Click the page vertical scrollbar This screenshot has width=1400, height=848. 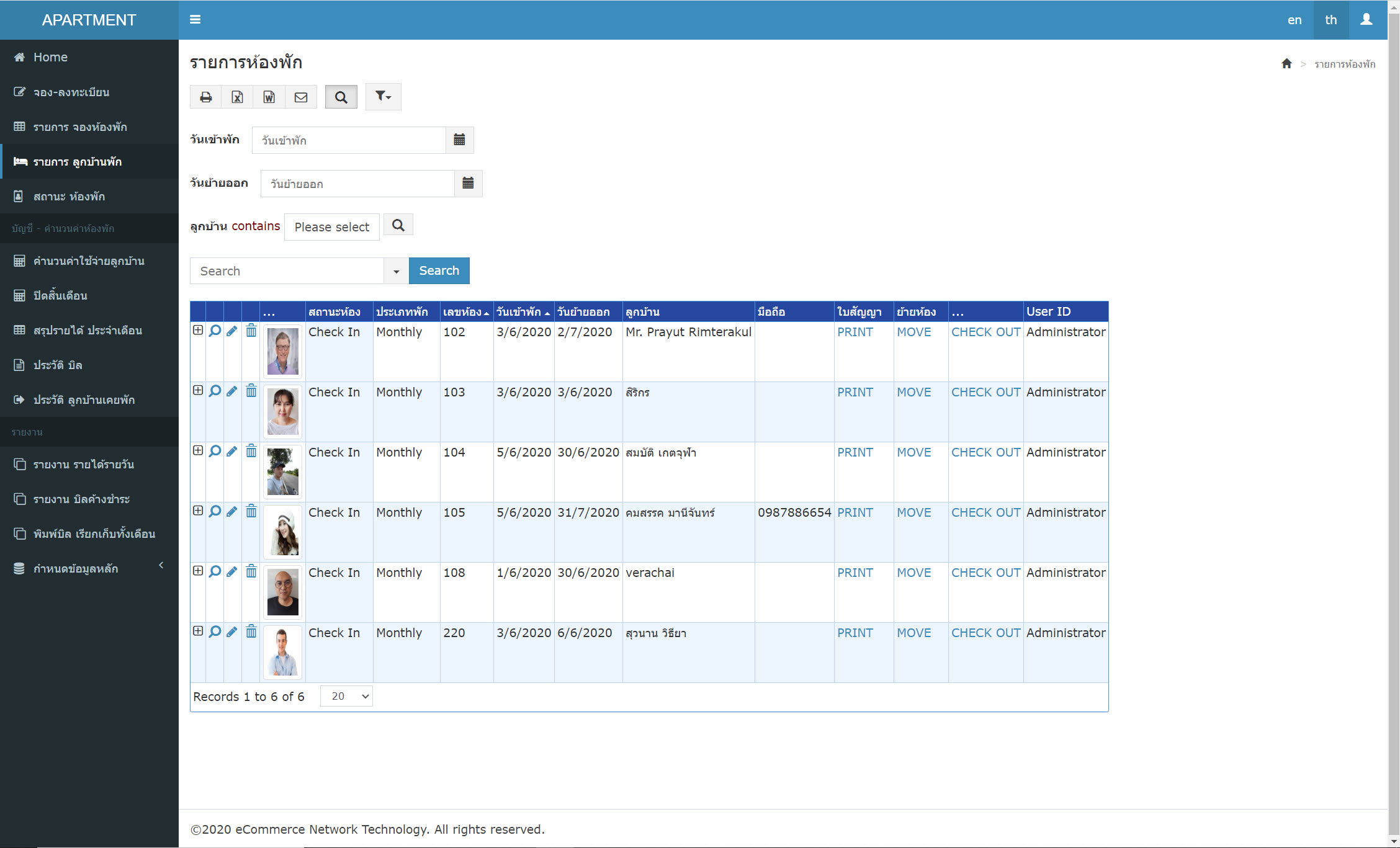[1394, 424]
